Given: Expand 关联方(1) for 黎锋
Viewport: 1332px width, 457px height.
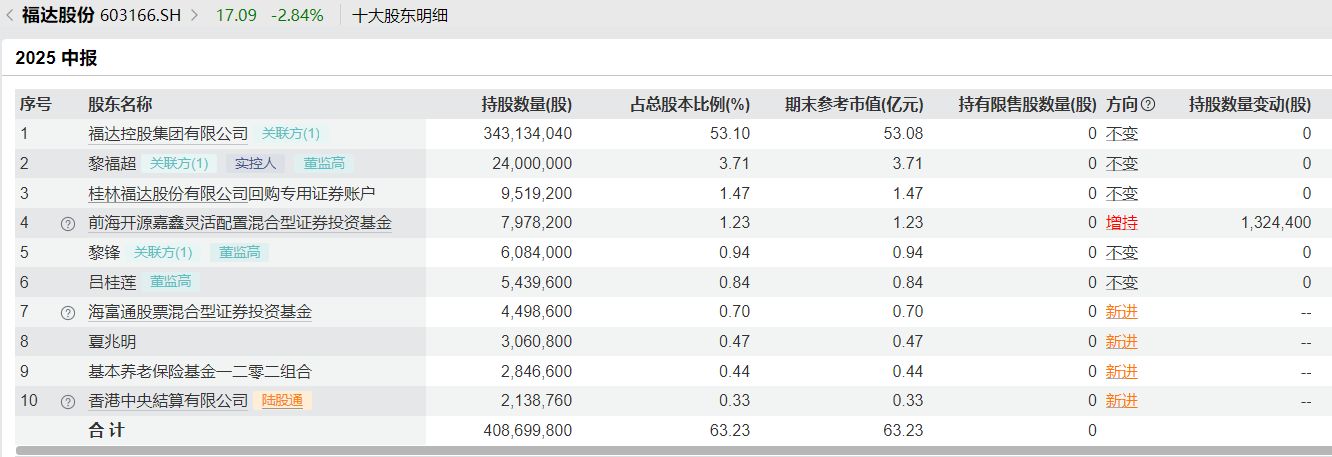Looking at the screenshot, I should pyautogui.click(x=163, y=253).
